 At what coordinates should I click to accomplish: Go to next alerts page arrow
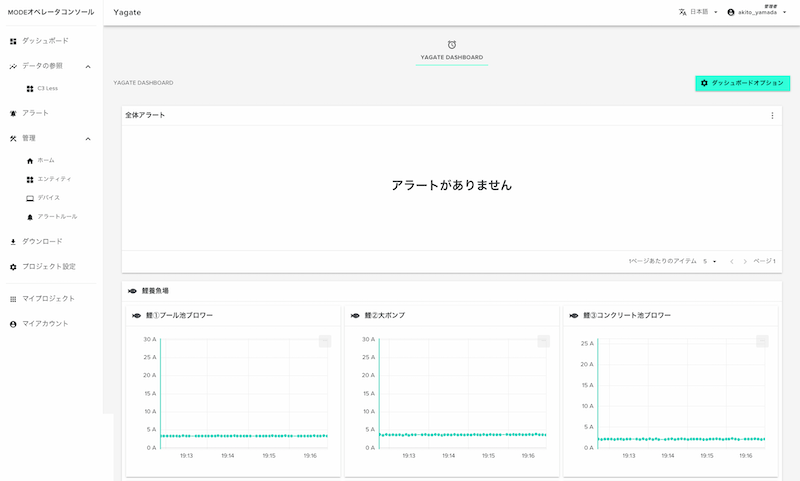[x=745, y=261]
